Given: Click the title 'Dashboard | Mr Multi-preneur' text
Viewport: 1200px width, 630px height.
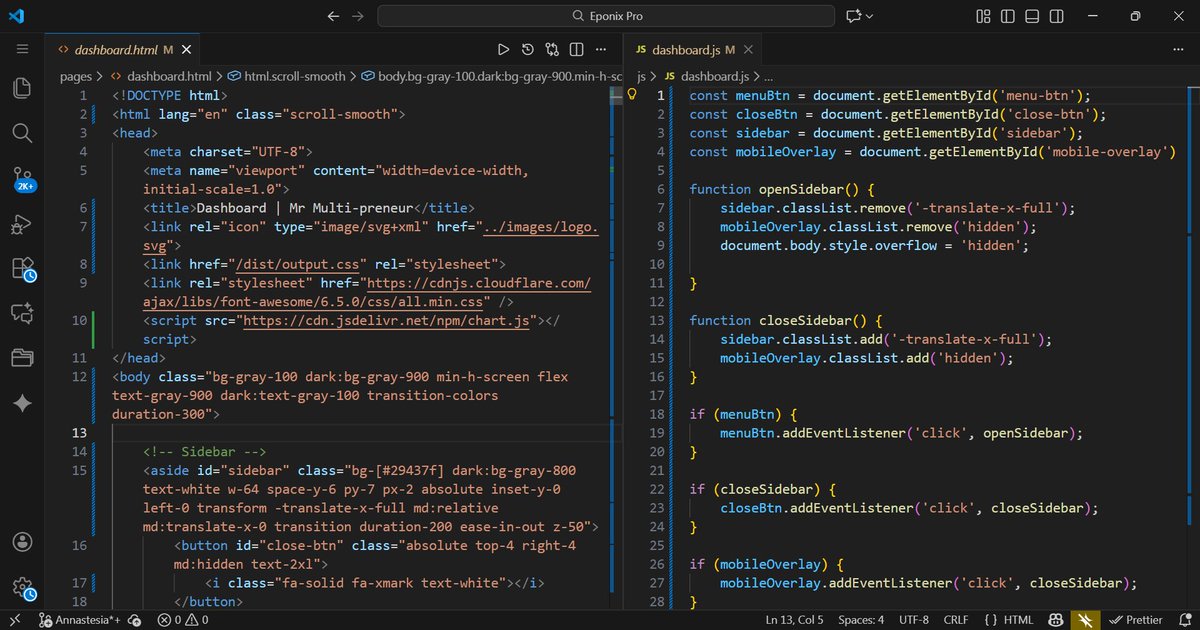Looking at the screenshot, I should pyautogui.click(x=304, y=208).
